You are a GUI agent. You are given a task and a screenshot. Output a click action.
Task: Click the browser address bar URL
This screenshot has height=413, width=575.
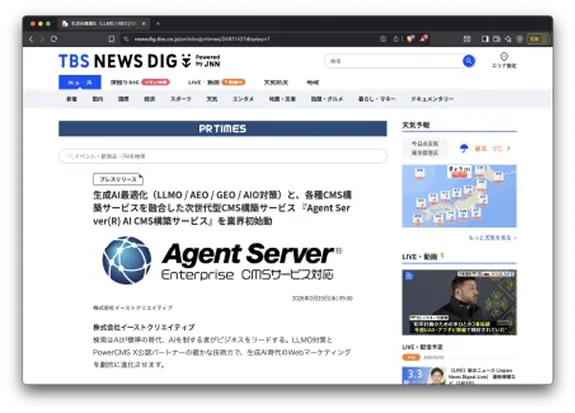click(x=202, y=39)
